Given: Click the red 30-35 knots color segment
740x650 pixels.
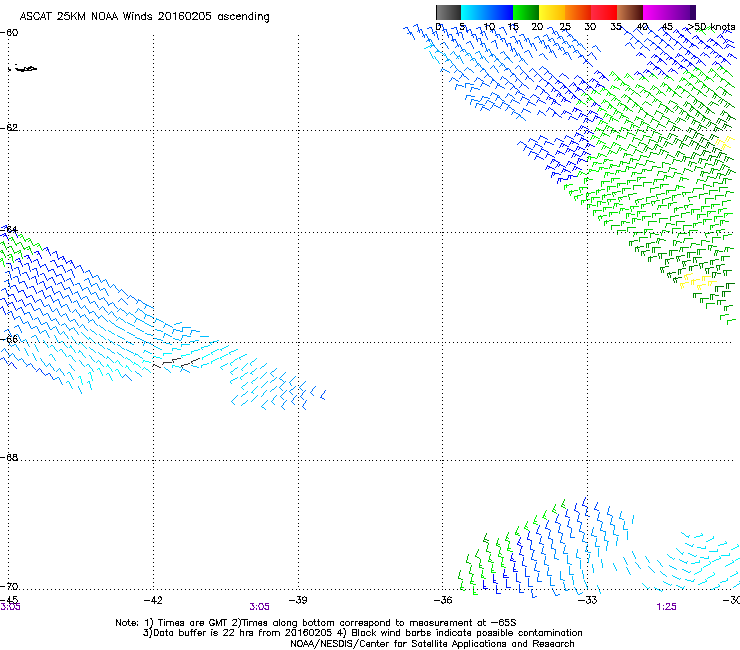Looking at the screenshot, I should 604,12.
